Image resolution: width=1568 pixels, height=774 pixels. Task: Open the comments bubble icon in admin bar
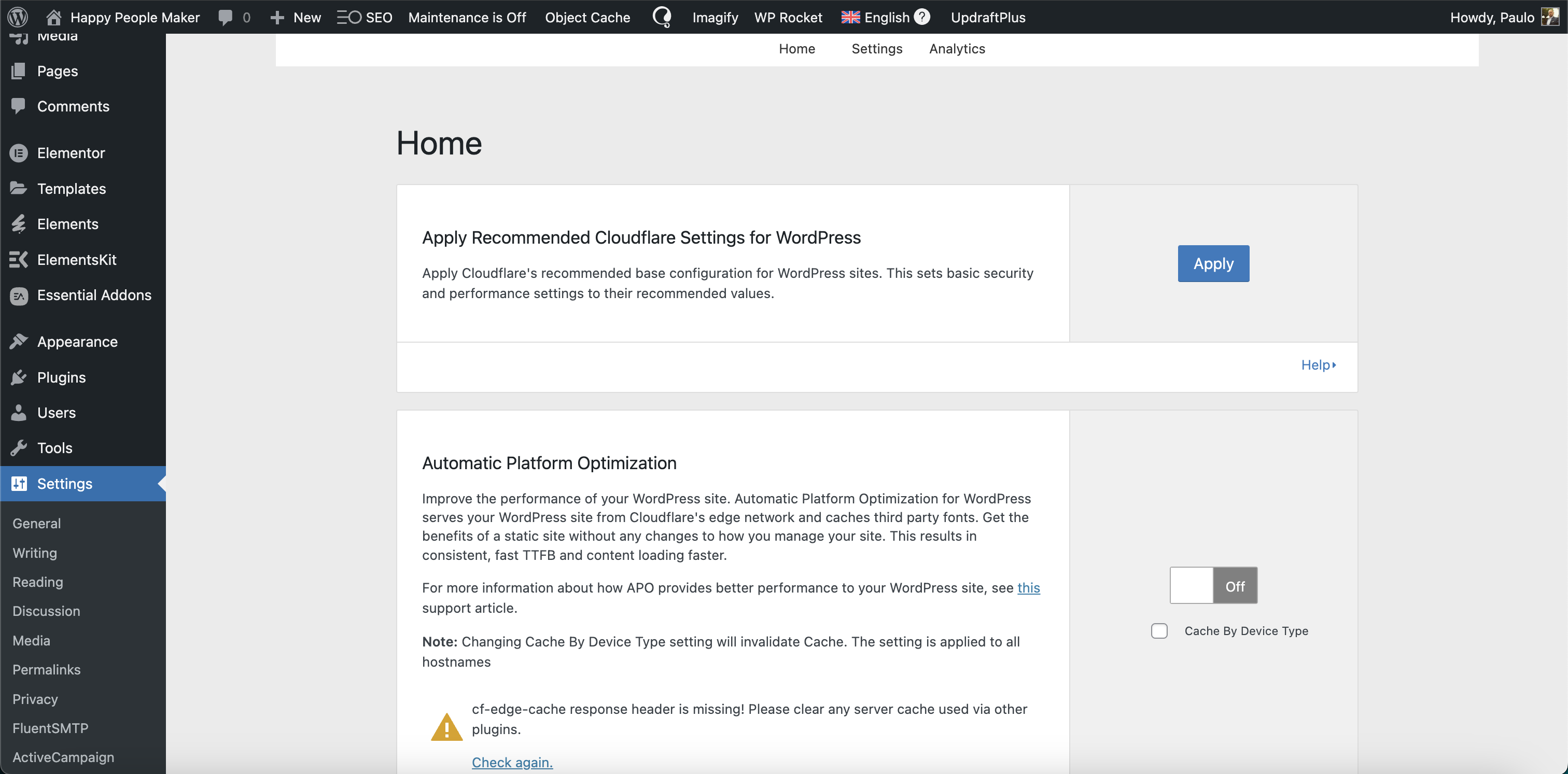pos(225,17)
